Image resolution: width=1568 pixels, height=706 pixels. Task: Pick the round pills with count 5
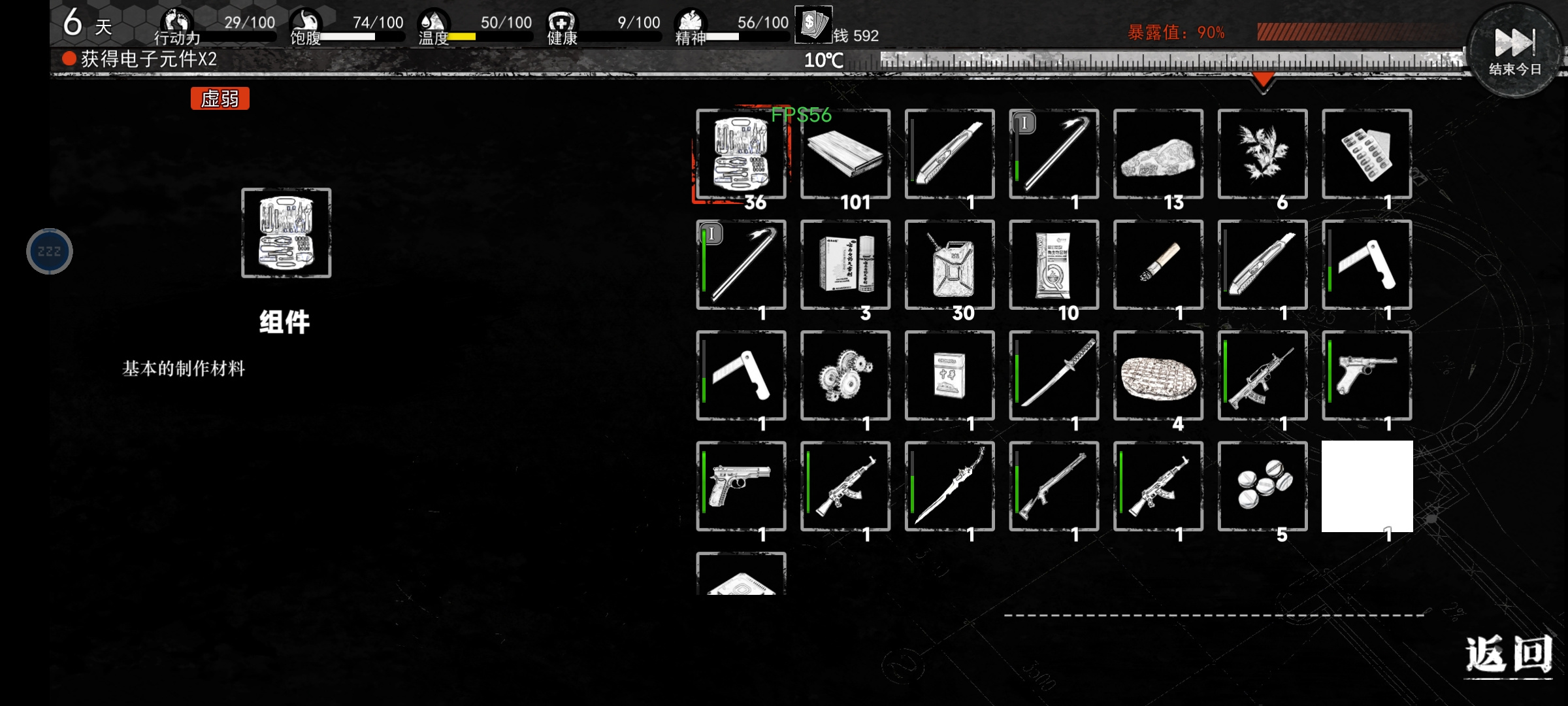pos(1262,486)
